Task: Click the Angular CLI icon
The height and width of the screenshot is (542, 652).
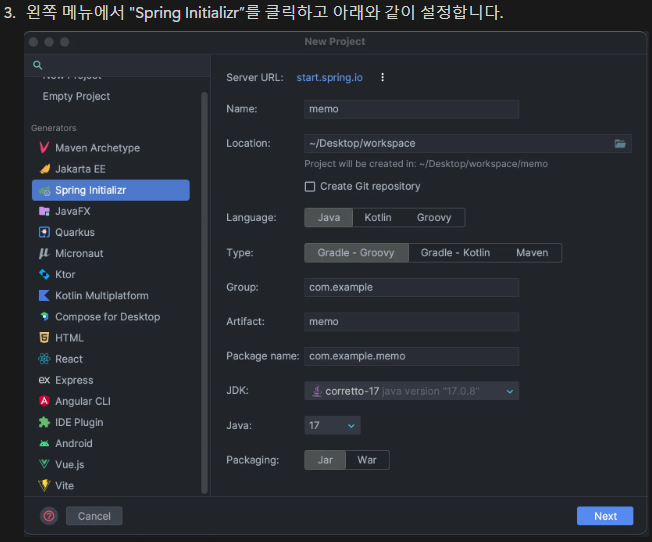Action: (44, 401)
